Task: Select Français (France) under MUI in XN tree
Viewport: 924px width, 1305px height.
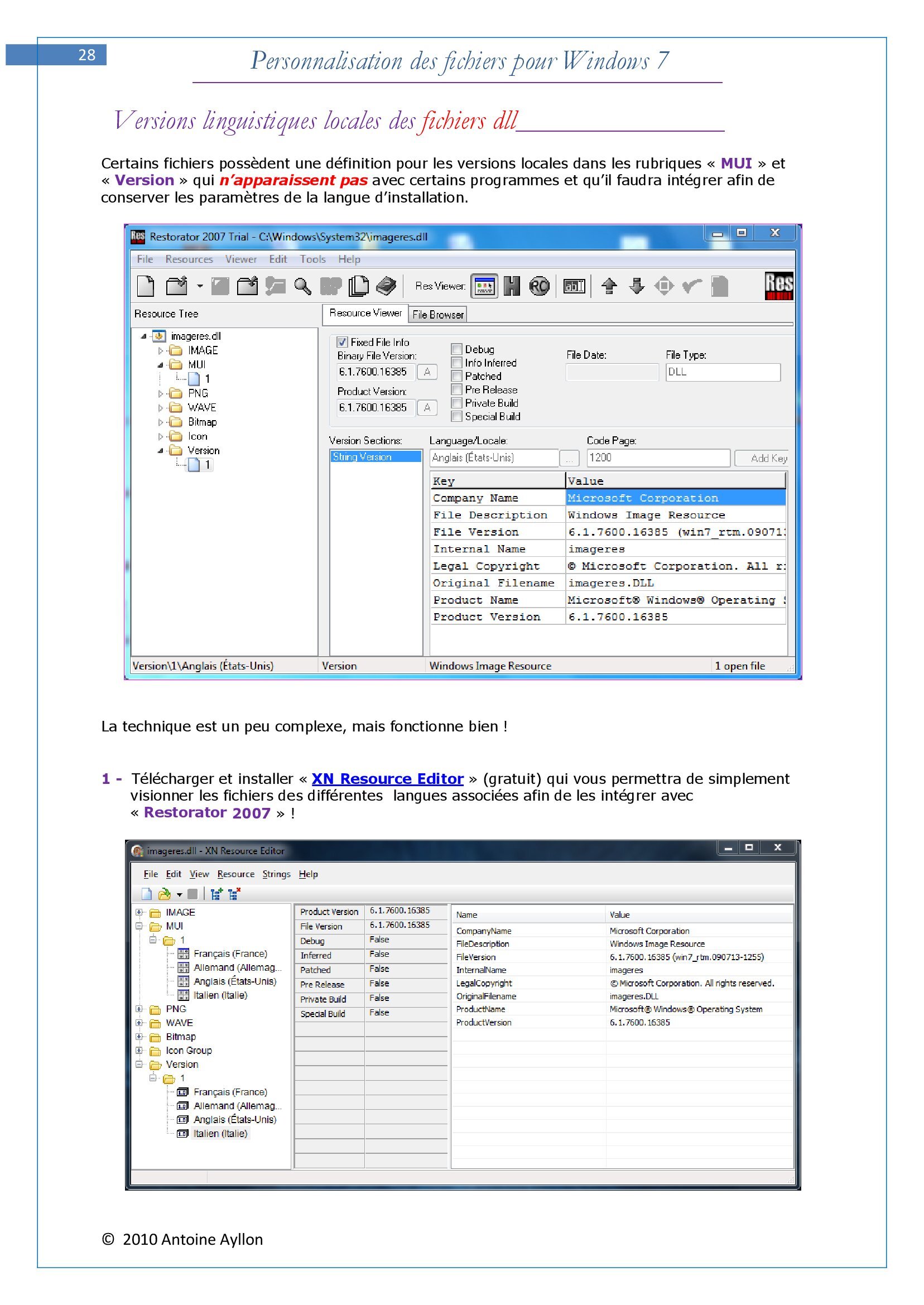Action: (x=230, y=954)
